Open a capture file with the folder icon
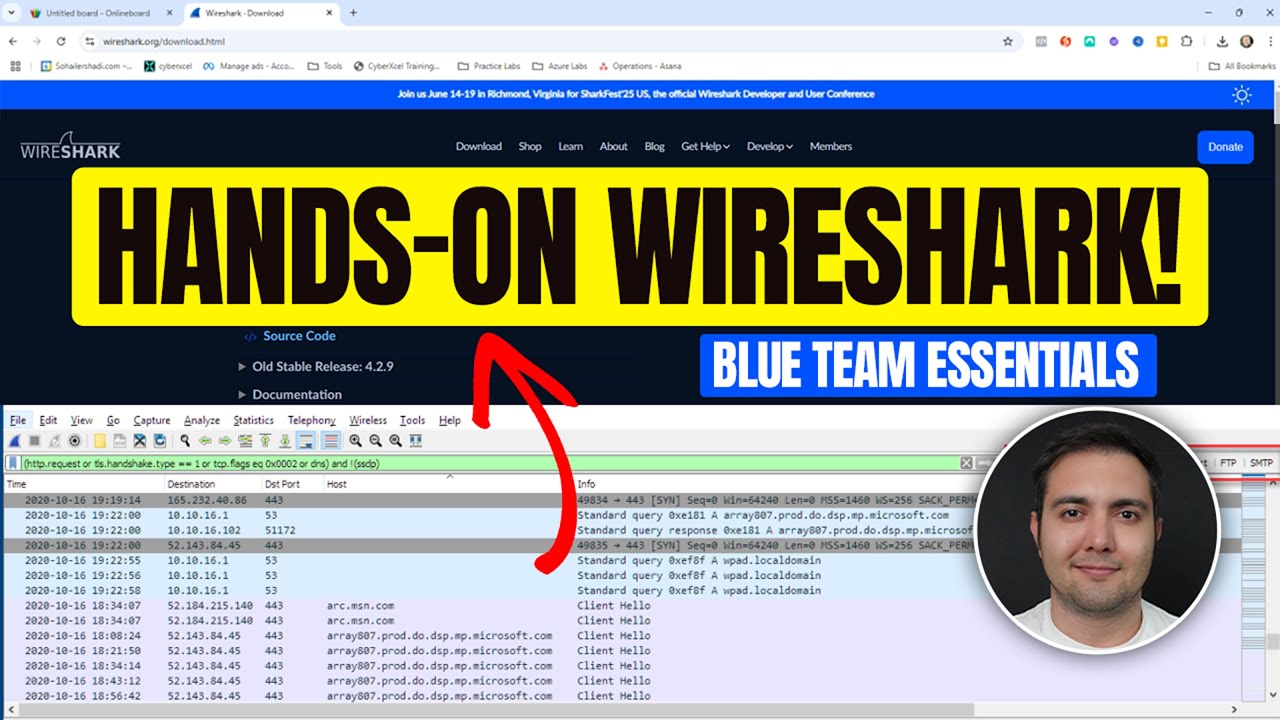 tap(100, 441)
